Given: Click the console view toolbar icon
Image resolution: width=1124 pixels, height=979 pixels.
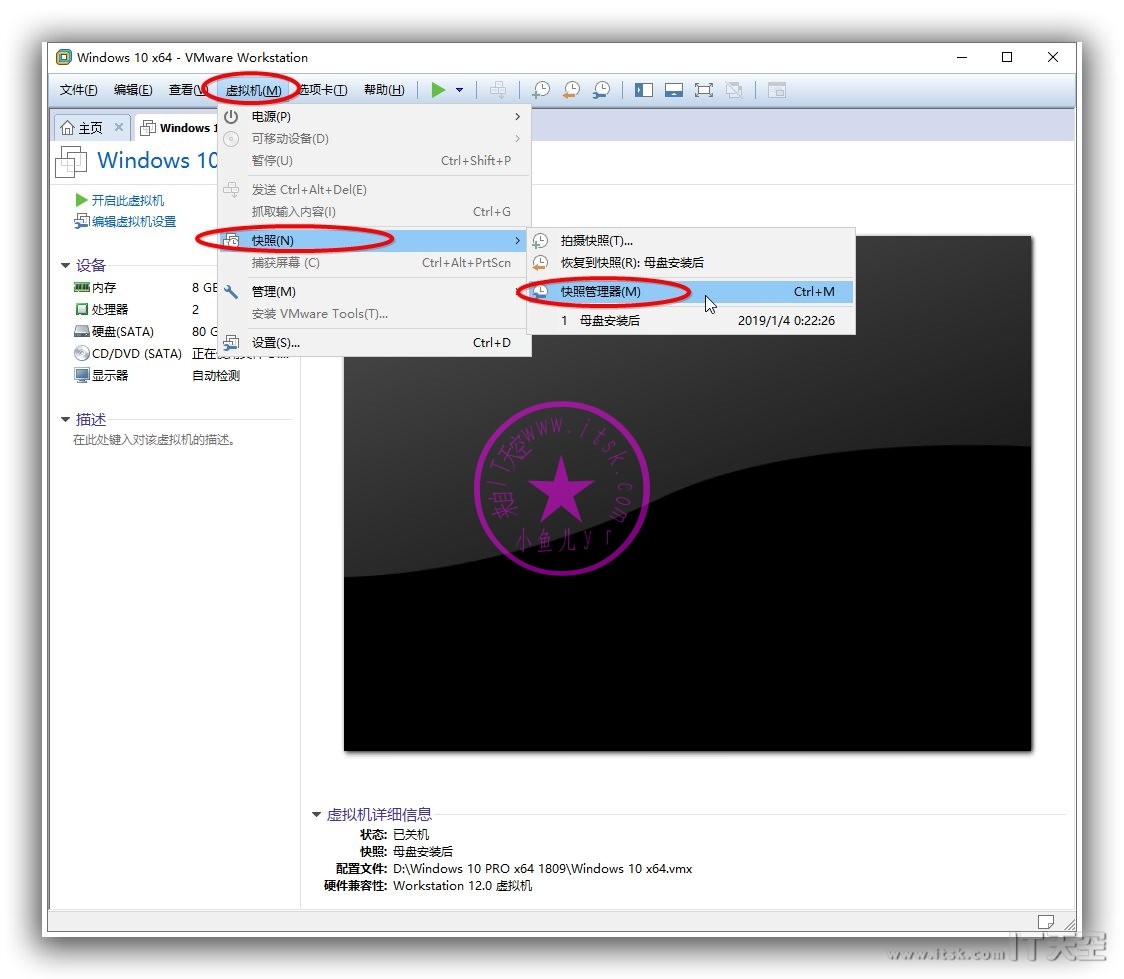Looking at the screenshot, I should click(x=777, y=90).
